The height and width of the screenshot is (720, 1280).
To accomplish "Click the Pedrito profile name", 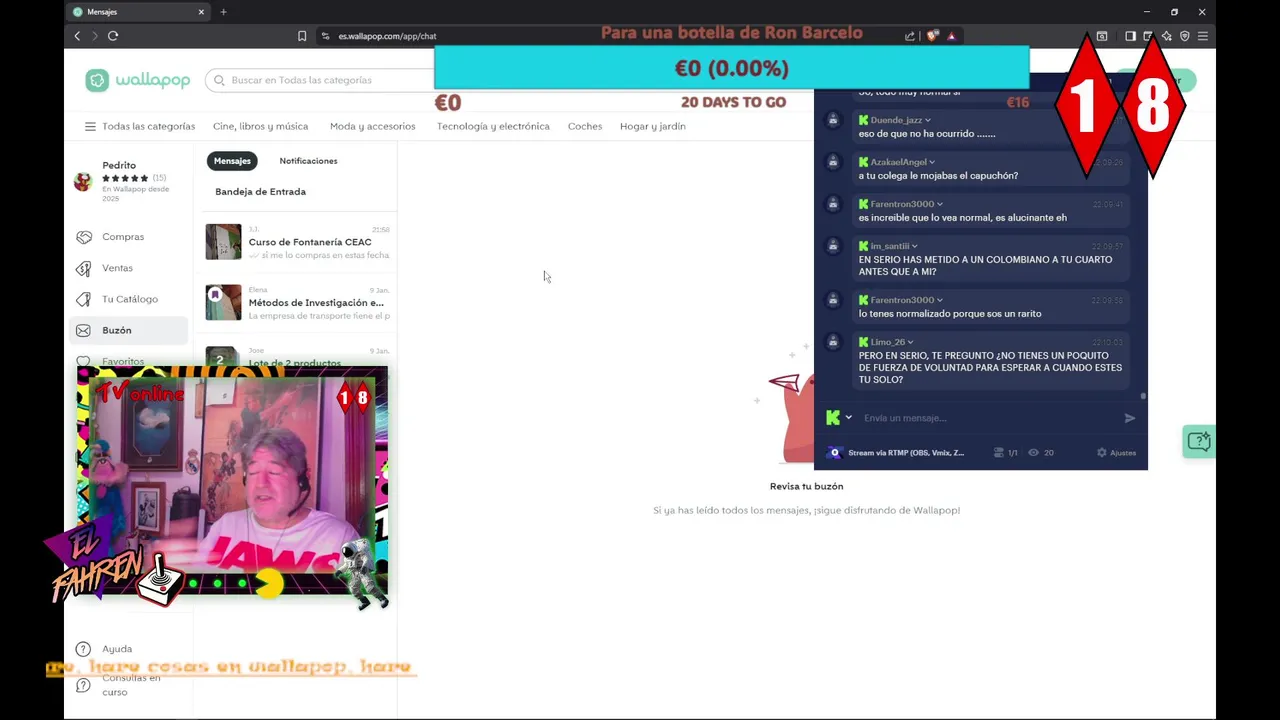I will 119,165.
